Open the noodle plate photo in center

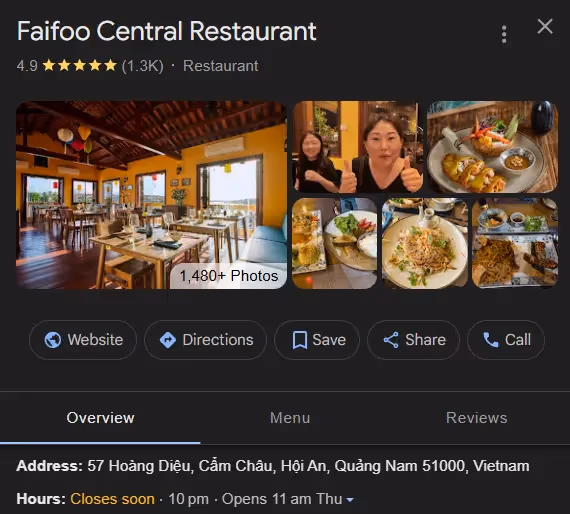click(425, 243)
